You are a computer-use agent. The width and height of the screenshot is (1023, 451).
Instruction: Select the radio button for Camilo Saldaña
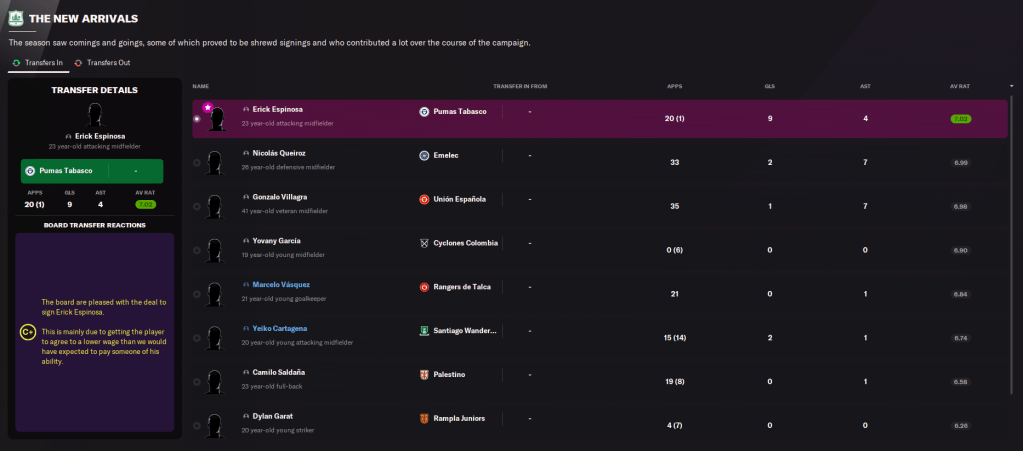tap(197, 381)
